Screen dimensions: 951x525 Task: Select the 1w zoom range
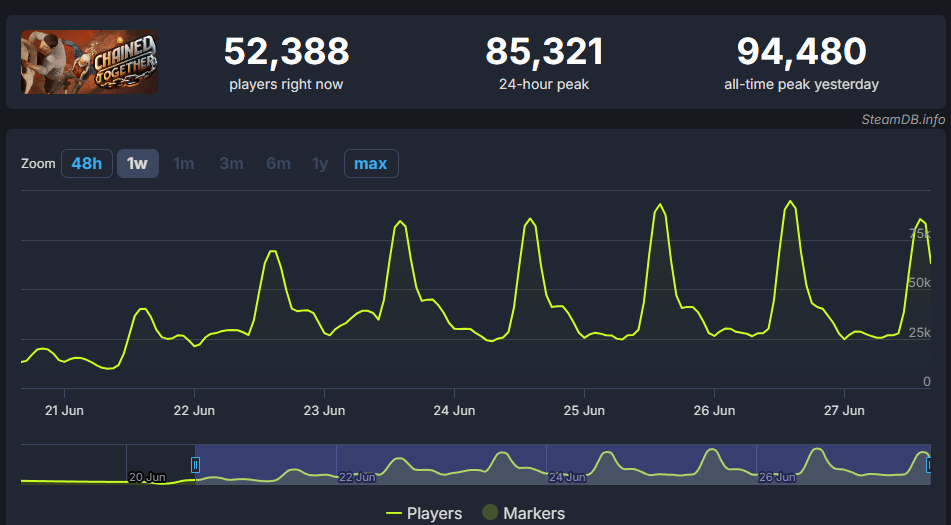click(x=138, y=164)
